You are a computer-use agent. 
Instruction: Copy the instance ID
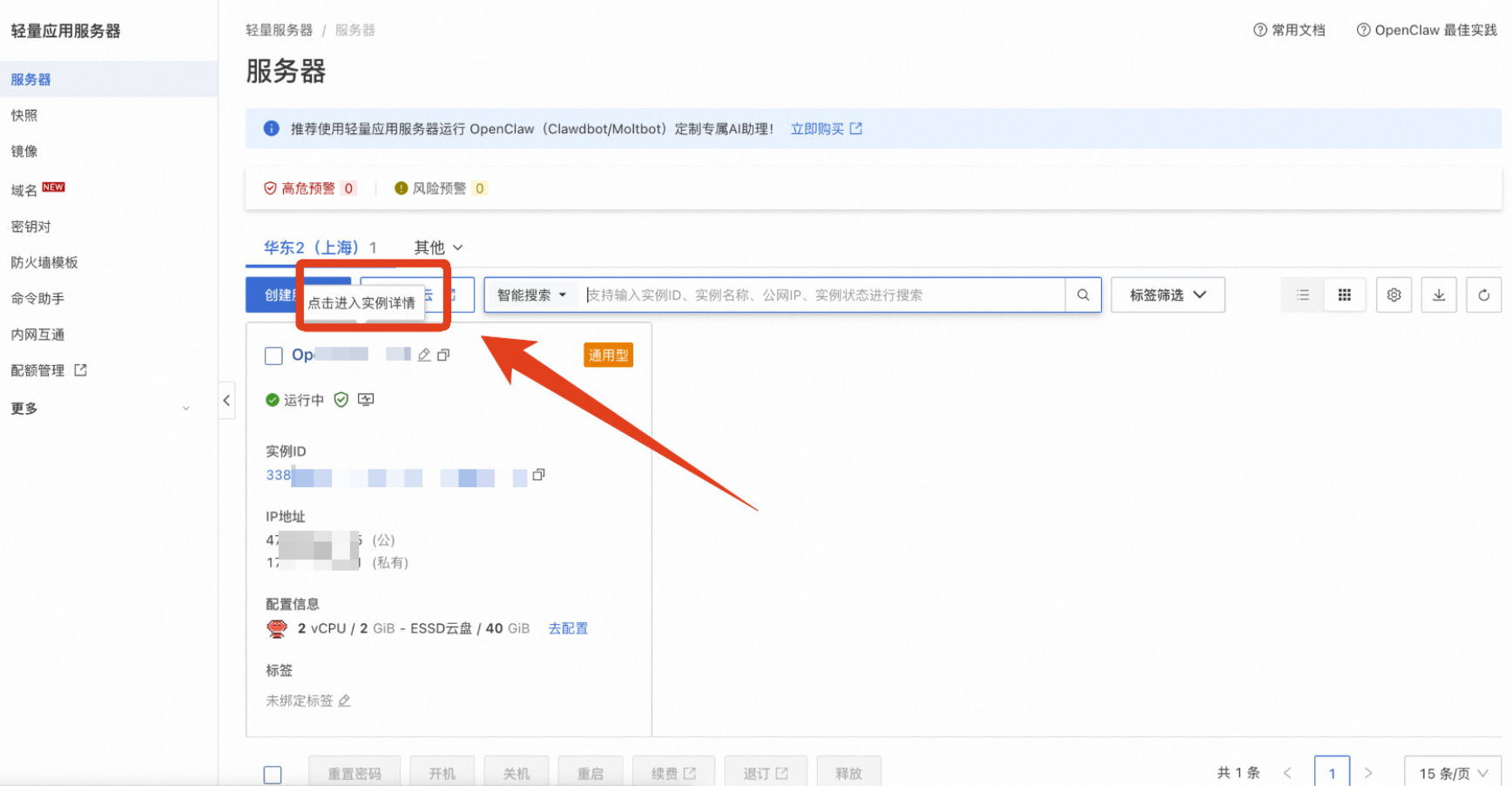click(x=538, y=475)
